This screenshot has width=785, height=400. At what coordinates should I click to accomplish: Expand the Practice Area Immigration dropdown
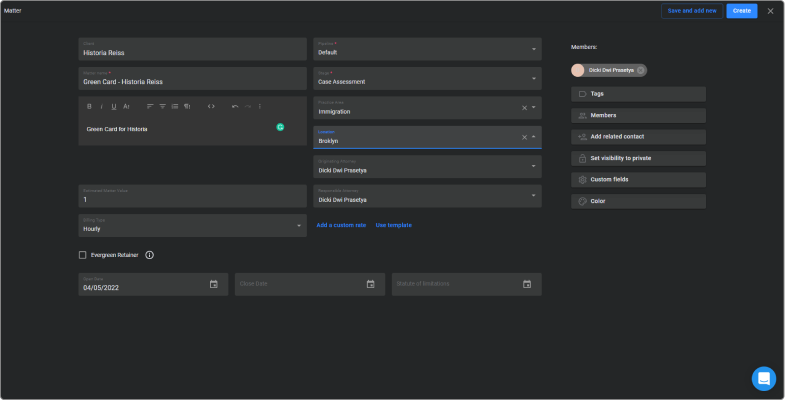pos(534,108)
